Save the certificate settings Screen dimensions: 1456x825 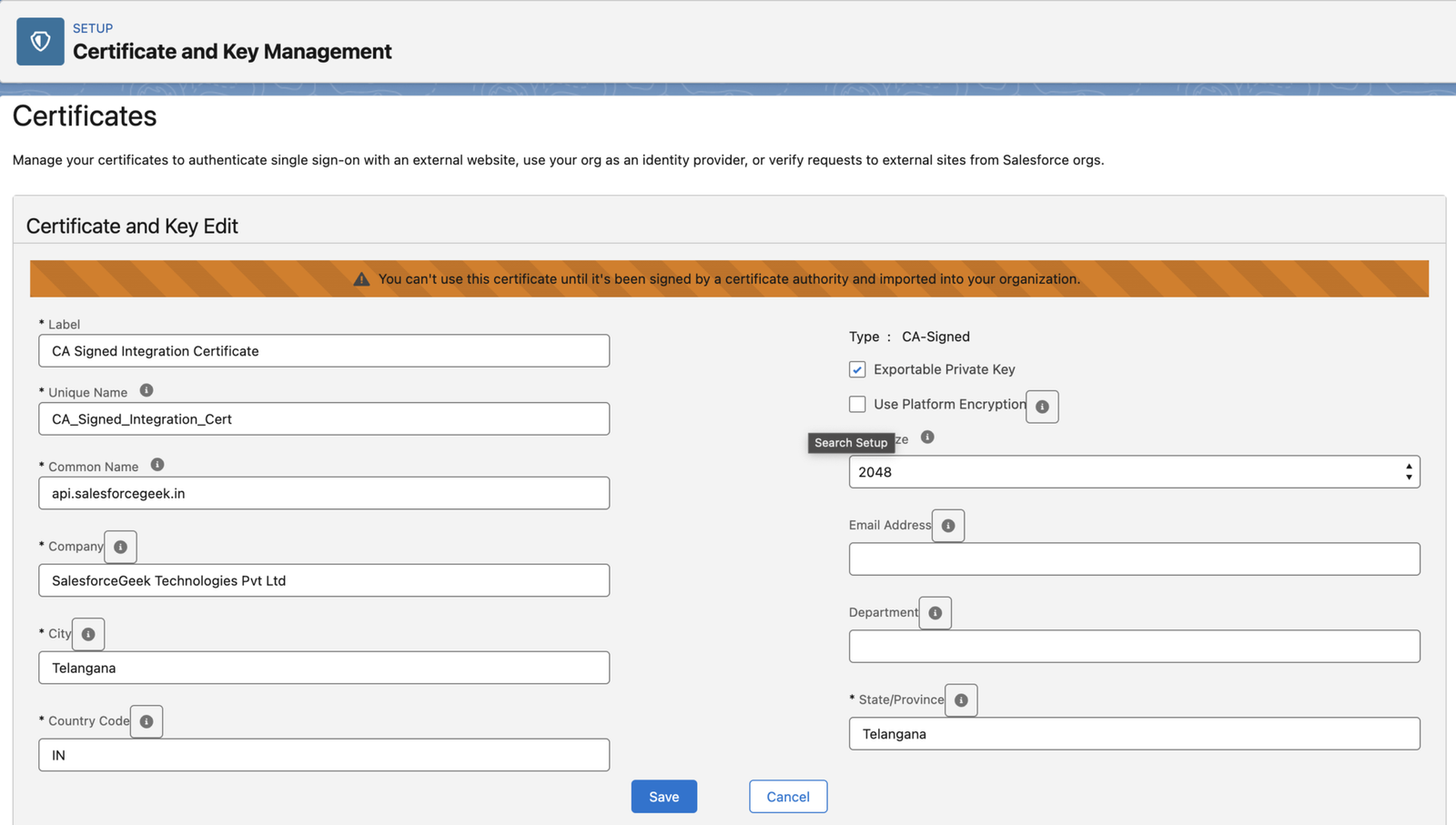tap(664, 797)
